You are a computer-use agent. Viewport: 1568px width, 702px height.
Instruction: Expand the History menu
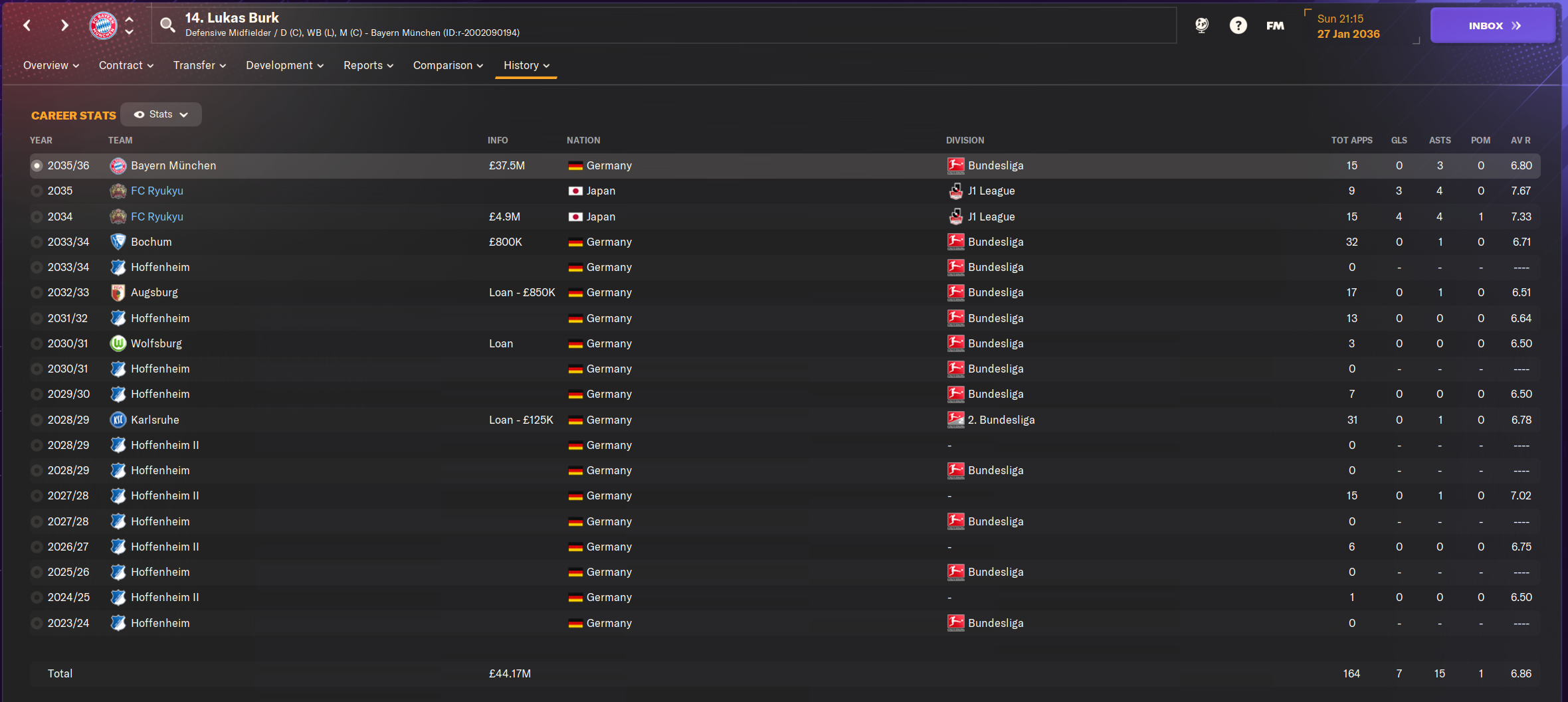pos(526,65)
